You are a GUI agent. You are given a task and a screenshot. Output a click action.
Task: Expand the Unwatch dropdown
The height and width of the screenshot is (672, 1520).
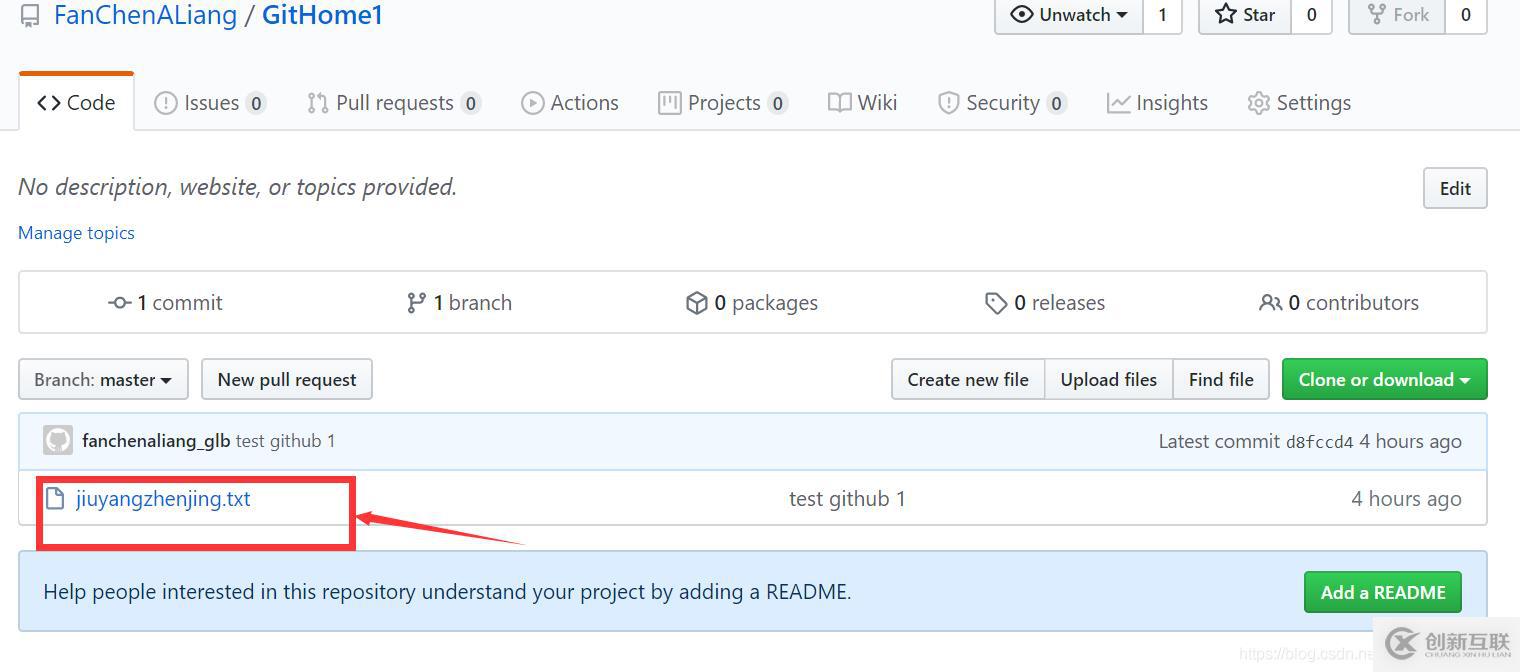click(x=1069, y=15)
